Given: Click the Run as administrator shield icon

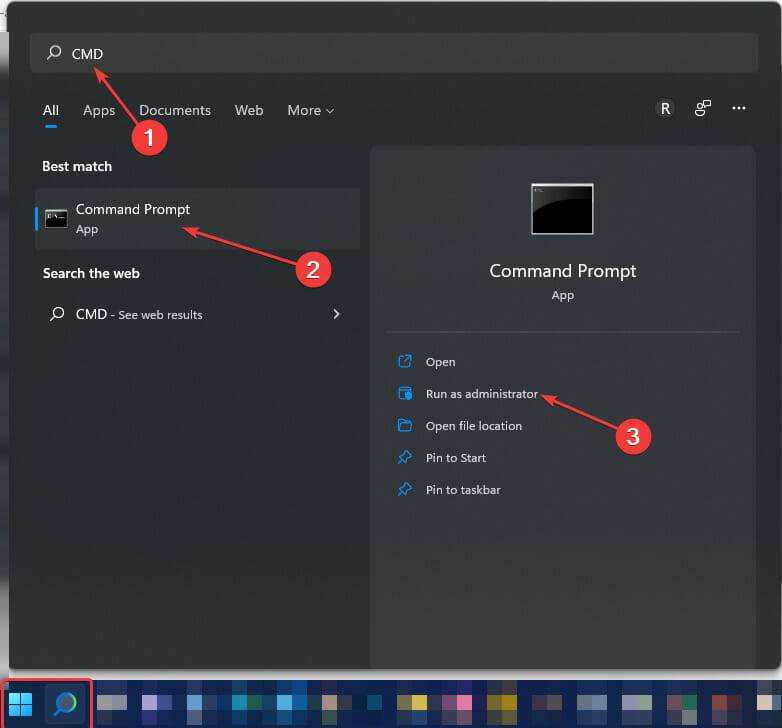Looking at the screenshot, I should coord(405,394).
